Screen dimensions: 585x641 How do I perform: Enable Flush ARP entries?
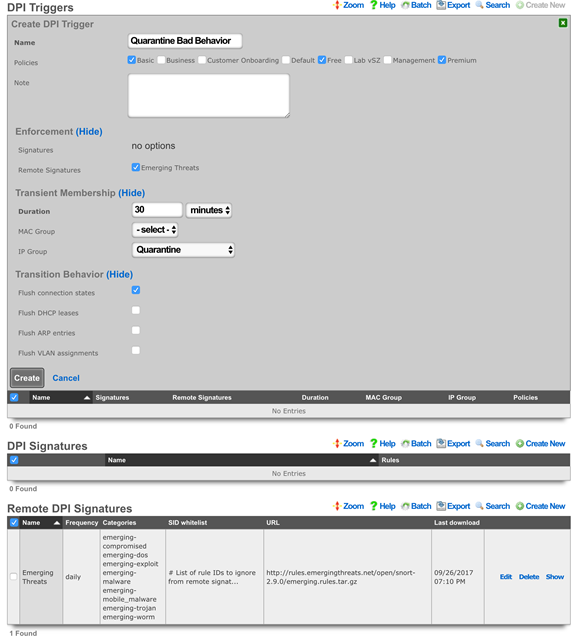[x=136, y=330]
